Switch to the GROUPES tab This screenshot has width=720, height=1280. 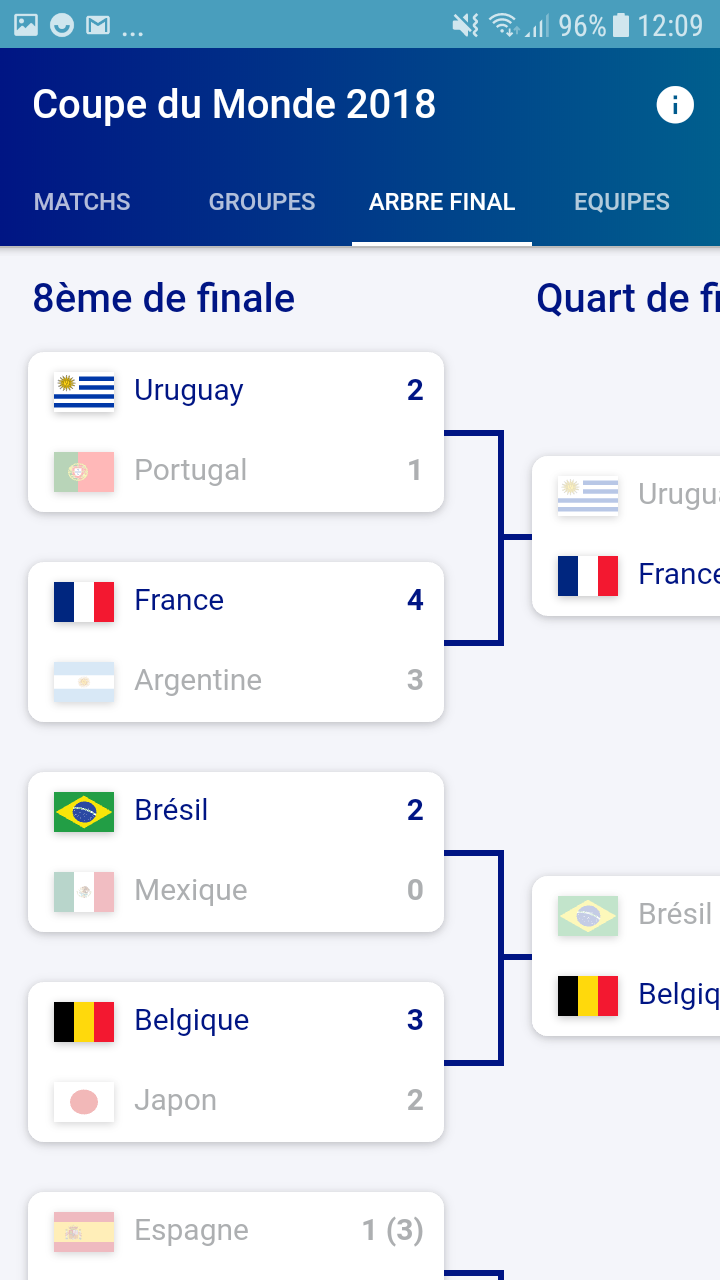(262, 202)
